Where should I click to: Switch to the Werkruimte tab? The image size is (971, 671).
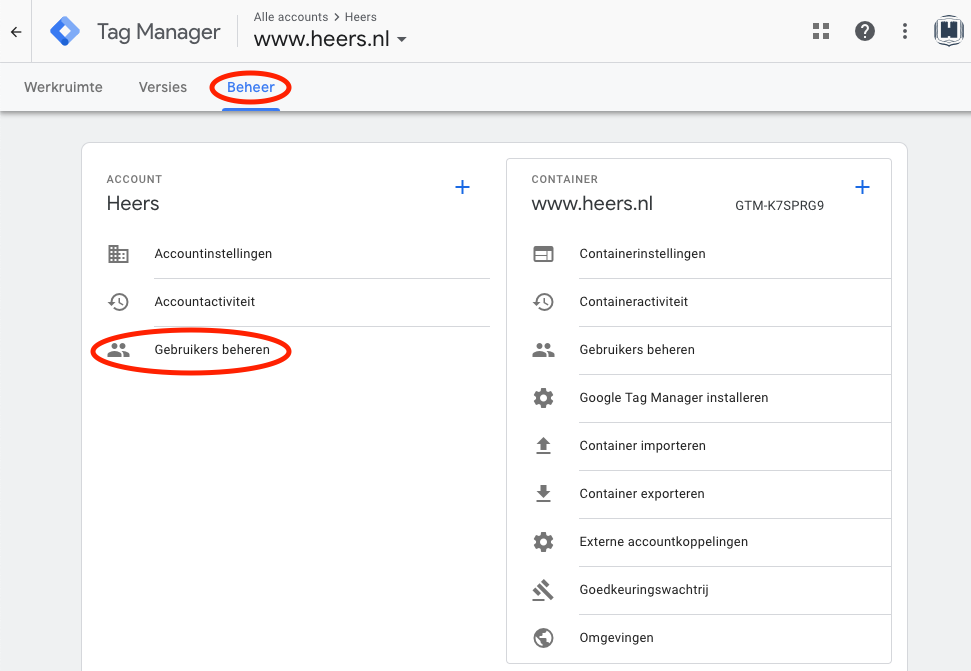pyautogui.click(x=63, y=87)
